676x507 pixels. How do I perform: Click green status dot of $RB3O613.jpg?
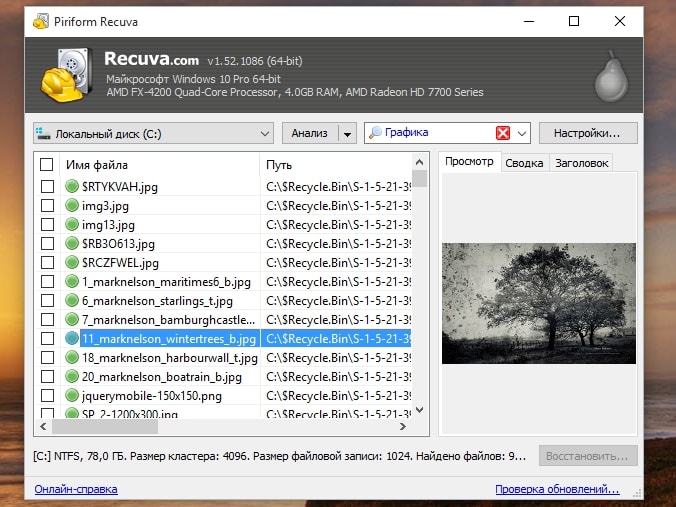[x=72, y=243]
